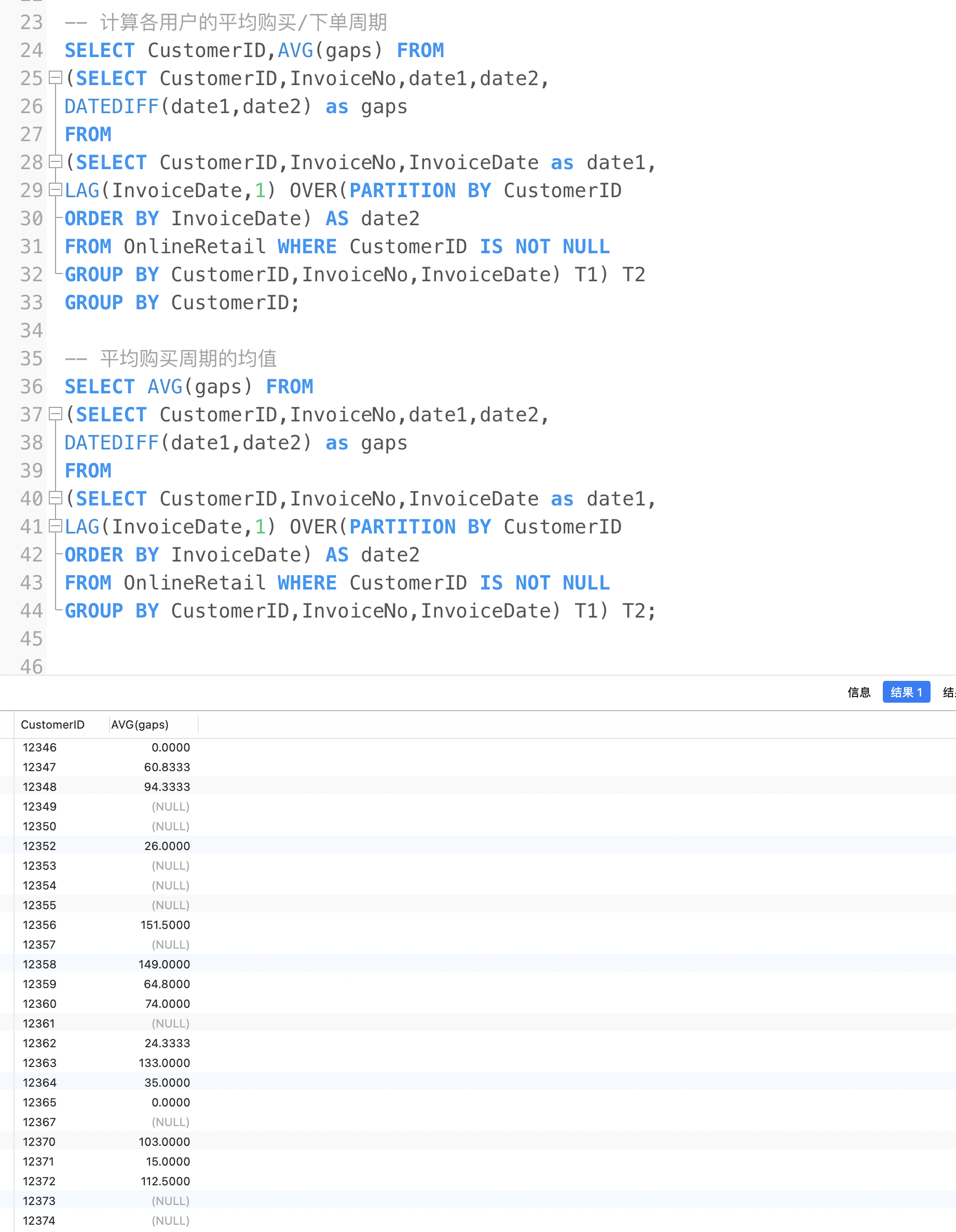Switch to the 信息 tab
Image resolution: width=956 pixels, height=1232 pixels.
(x=858, y=692)
